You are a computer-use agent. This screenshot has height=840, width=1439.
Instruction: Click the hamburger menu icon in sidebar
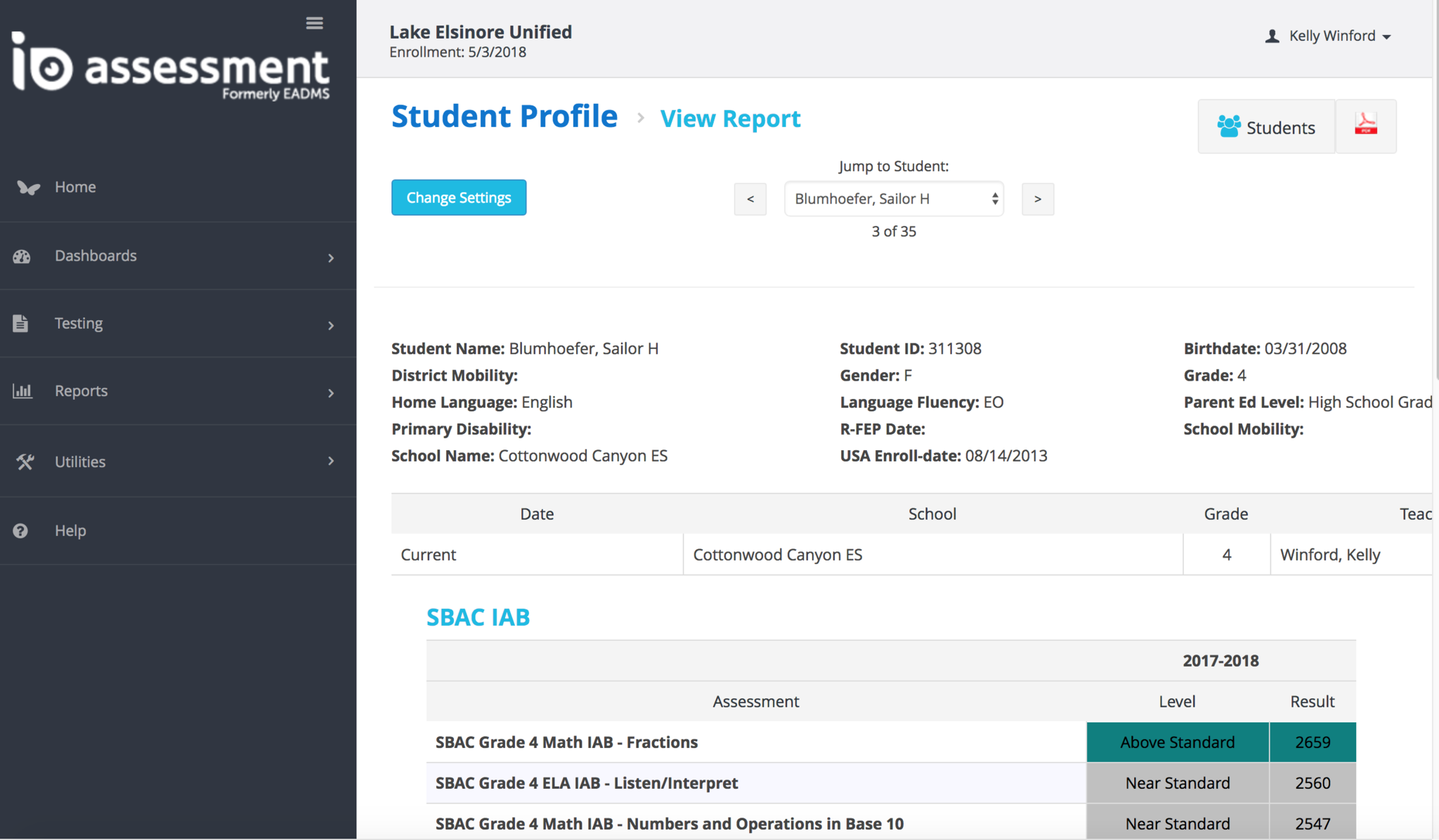314,23
